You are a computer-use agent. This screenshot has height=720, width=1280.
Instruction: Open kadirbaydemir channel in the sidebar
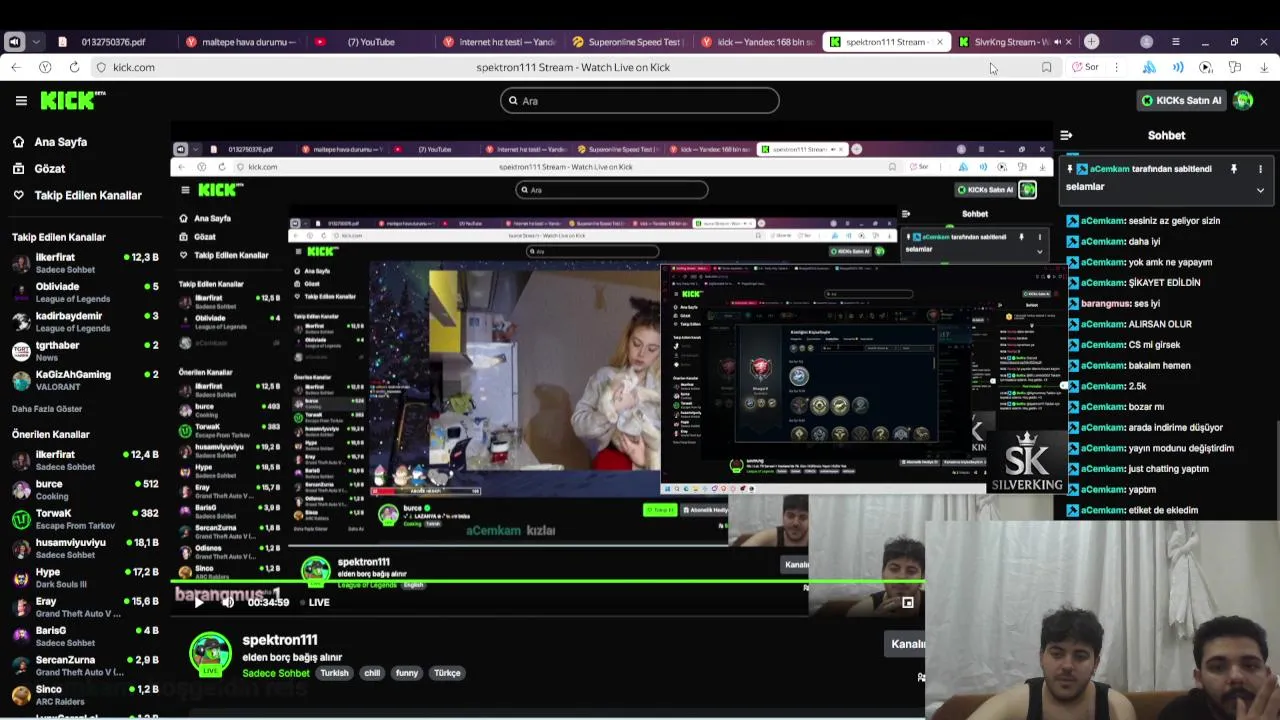point(85,321)
